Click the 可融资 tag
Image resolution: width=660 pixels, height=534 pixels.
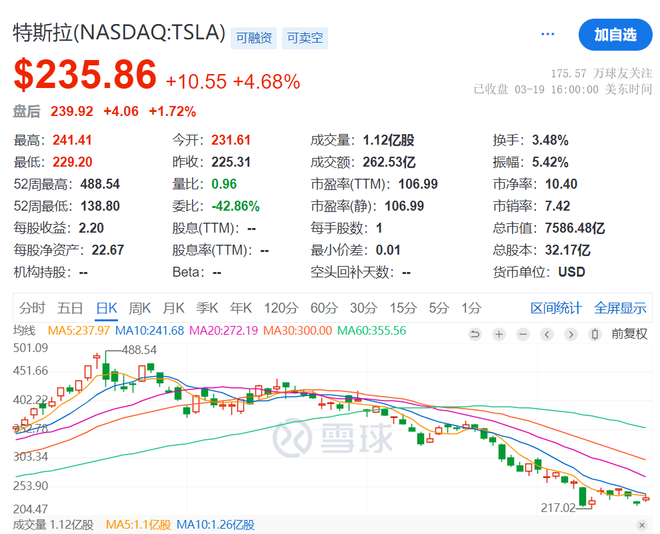[251, 38]
